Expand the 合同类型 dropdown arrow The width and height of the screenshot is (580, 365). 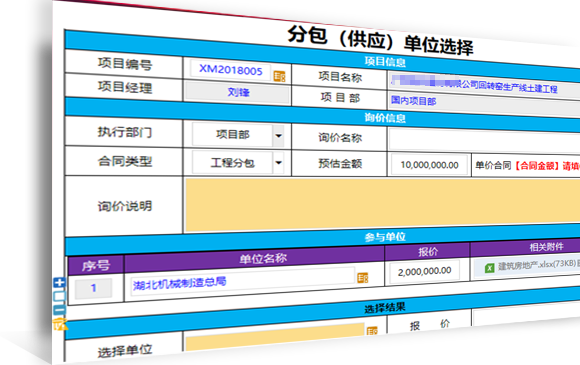pyautogui.click(x=279, y=163)
